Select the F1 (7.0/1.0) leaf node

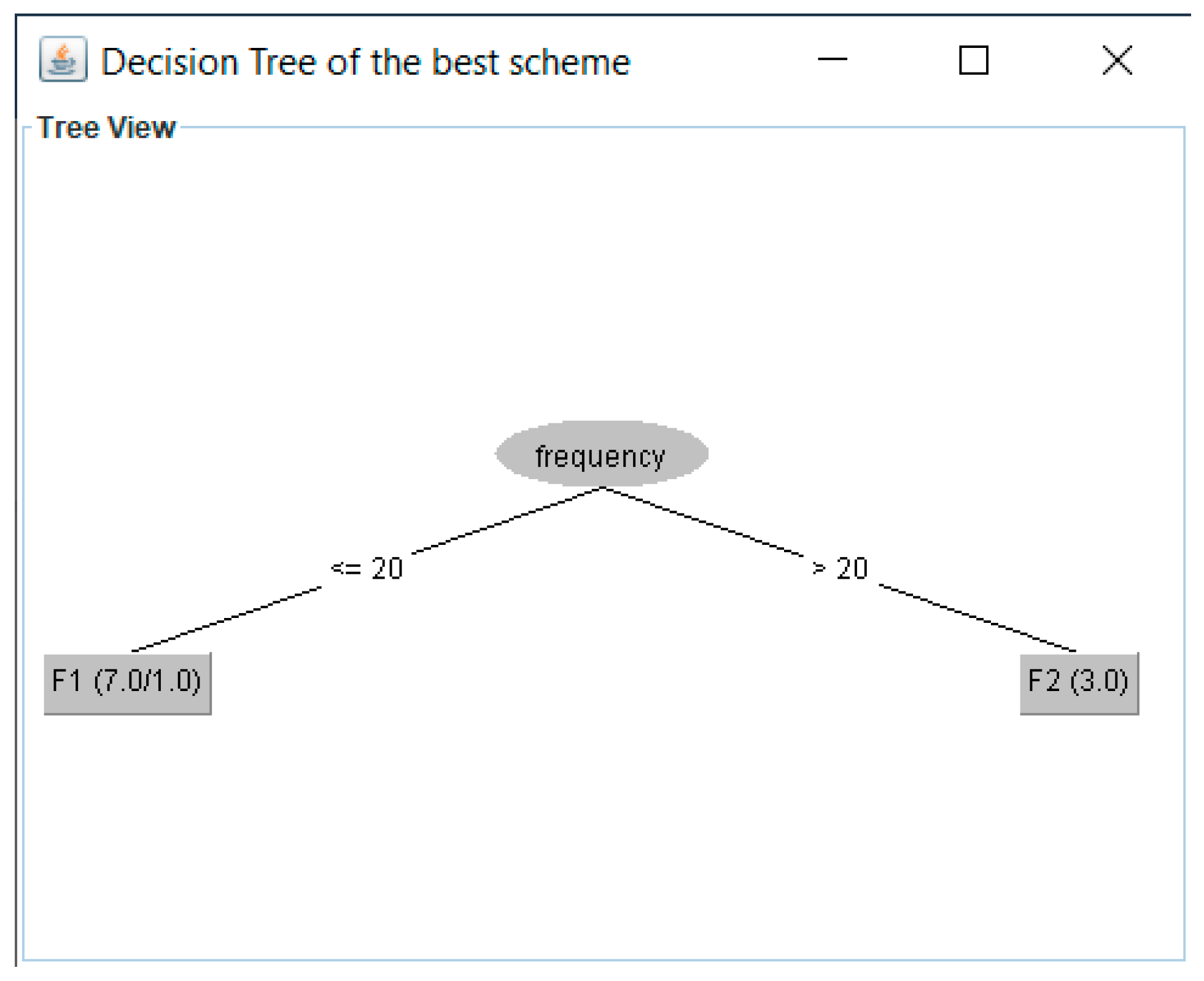[x=127, y=682]
